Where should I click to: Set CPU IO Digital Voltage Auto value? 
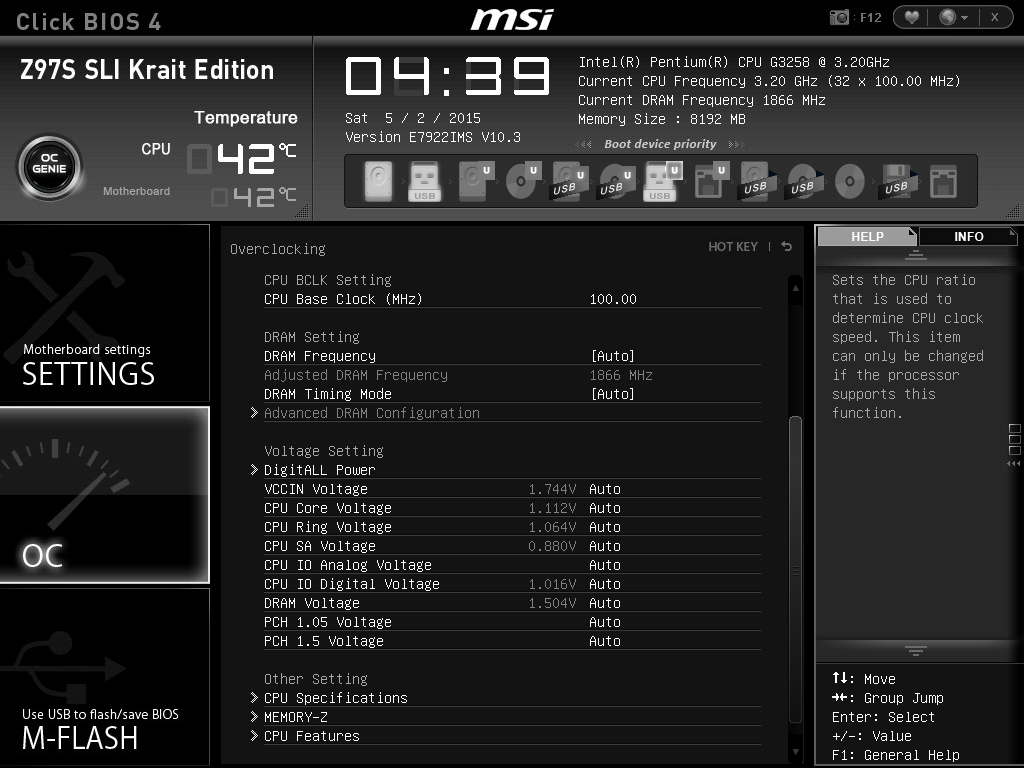[x=605, y=583]
